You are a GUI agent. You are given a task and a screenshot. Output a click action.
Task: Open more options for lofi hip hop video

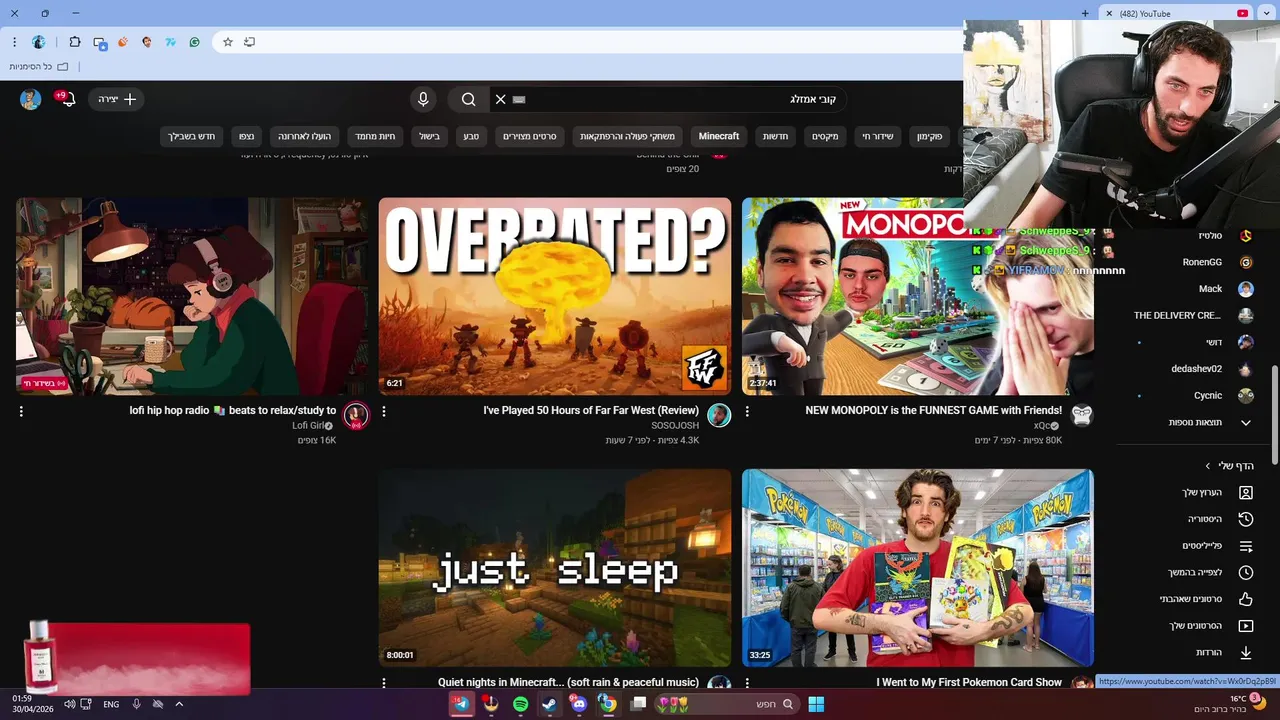pyautogui.click(x=21, y=411)
